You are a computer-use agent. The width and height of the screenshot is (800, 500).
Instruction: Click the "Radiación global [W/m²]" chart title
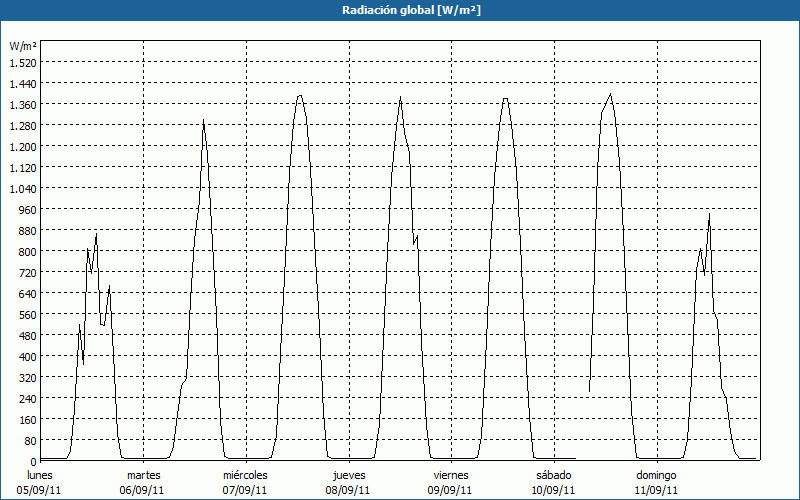[400, 10]
